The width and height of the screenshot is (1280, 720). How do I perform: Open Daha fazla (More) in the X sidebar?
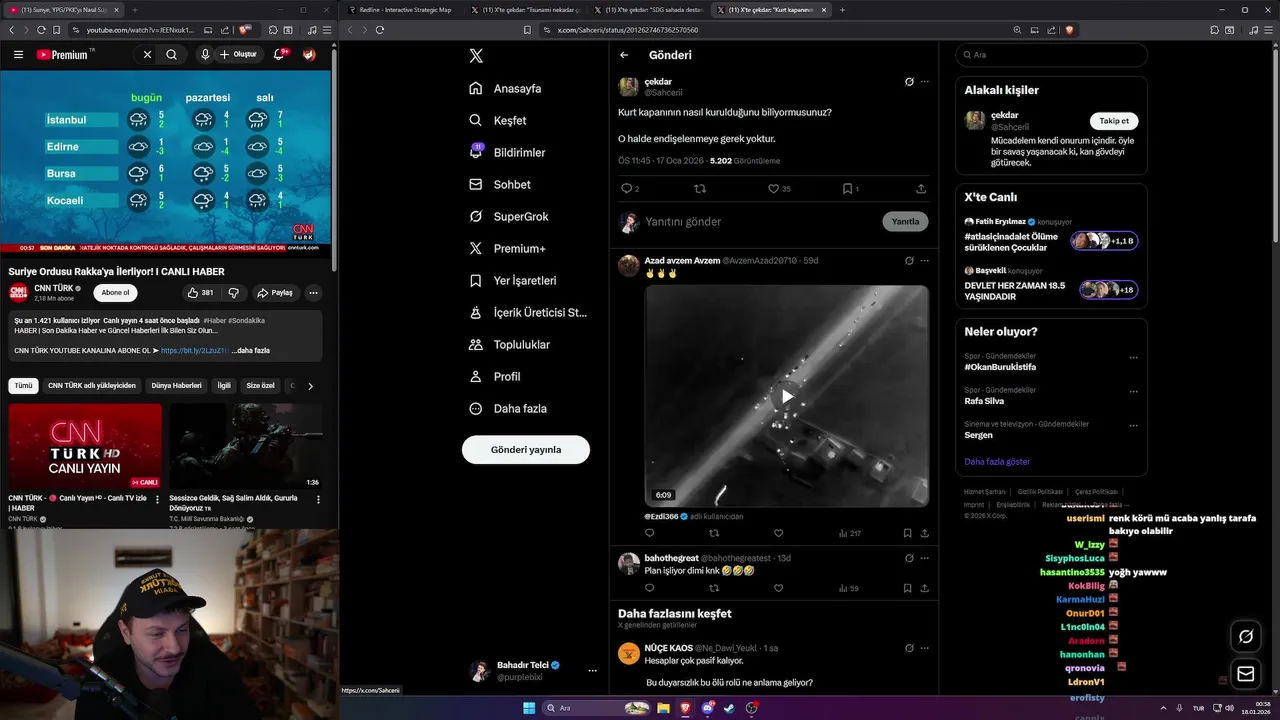[x=507, y=408]
